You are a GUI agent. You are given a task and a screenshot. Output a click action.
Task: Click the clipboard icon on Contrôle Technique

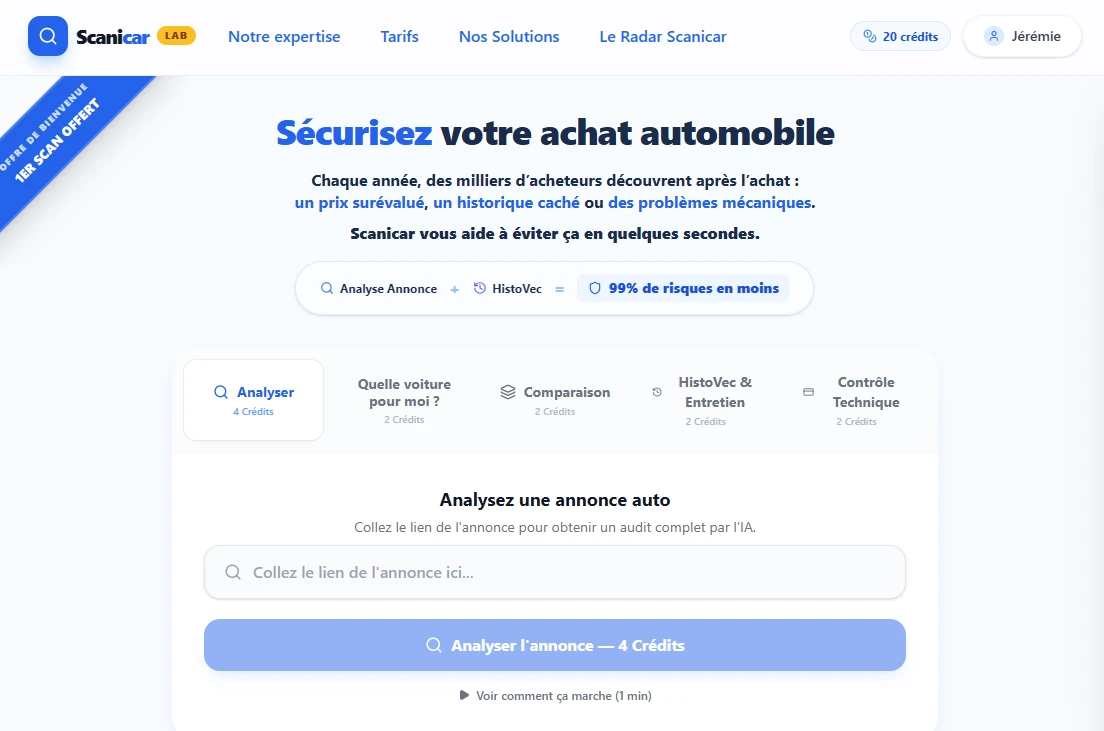pyautogui.click(x=808, y=392)
